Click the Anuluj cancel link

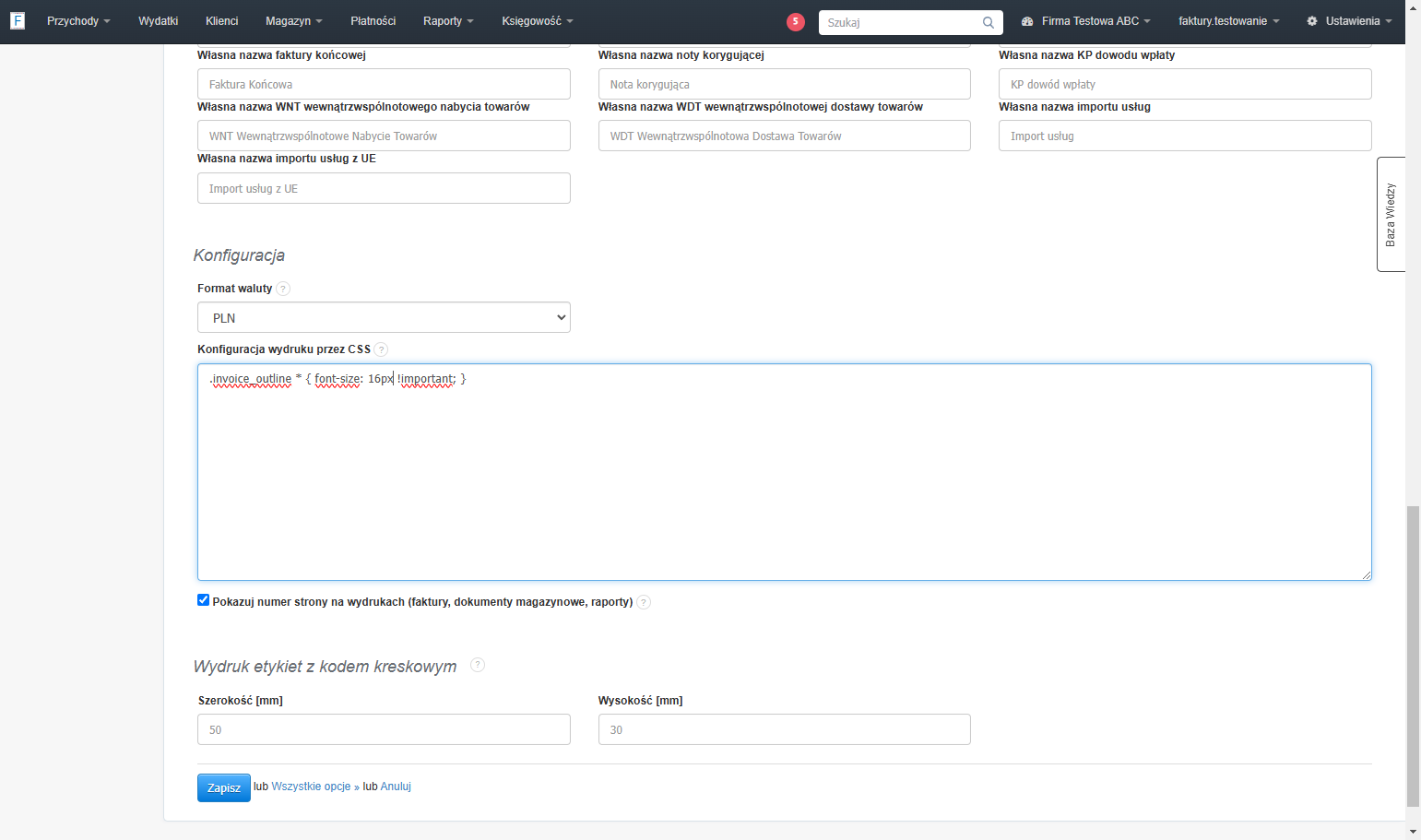[x=396, y=787]
